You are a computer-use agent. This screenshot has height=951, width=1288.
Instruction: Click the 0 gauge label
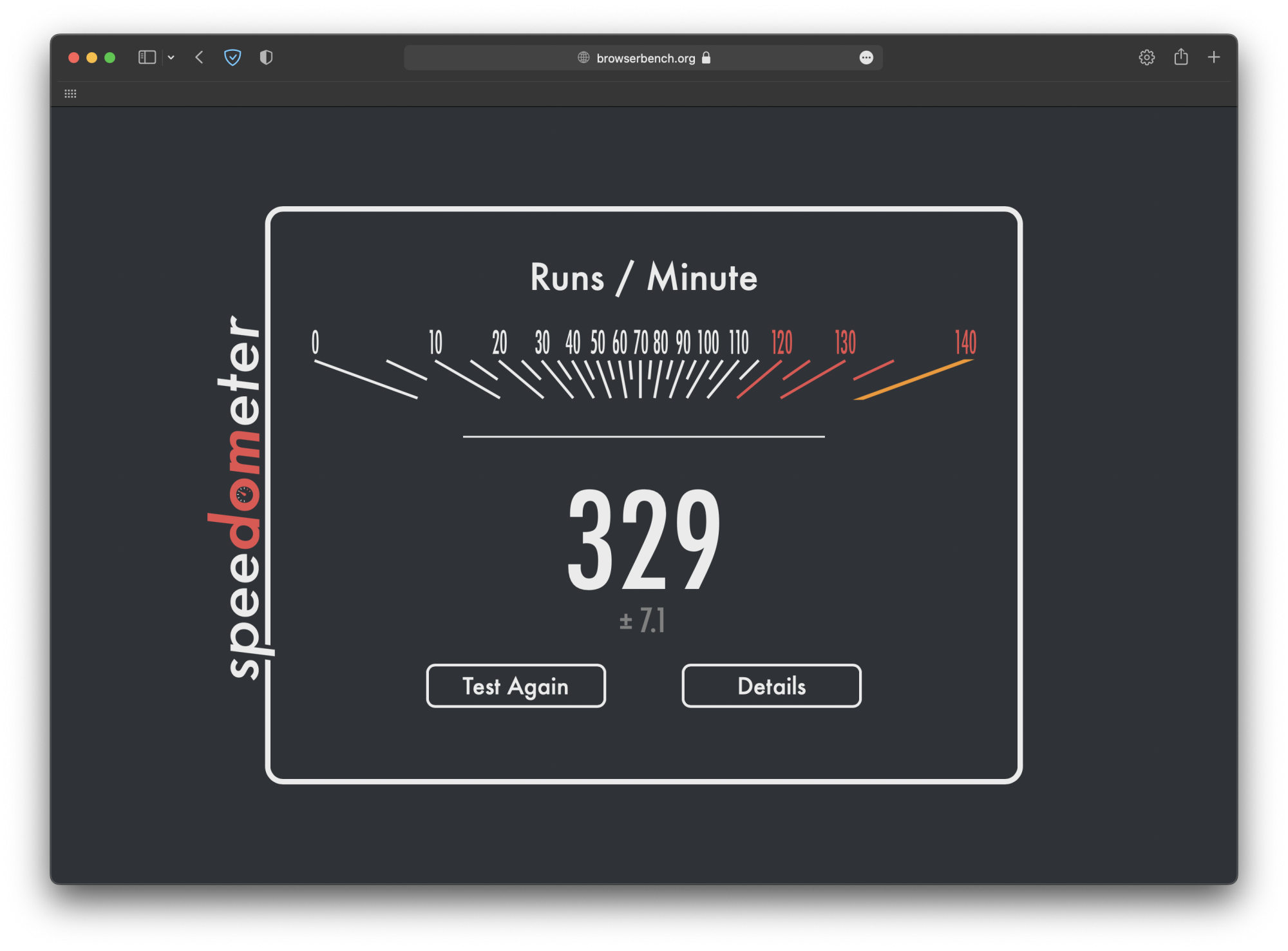[316, 342]
